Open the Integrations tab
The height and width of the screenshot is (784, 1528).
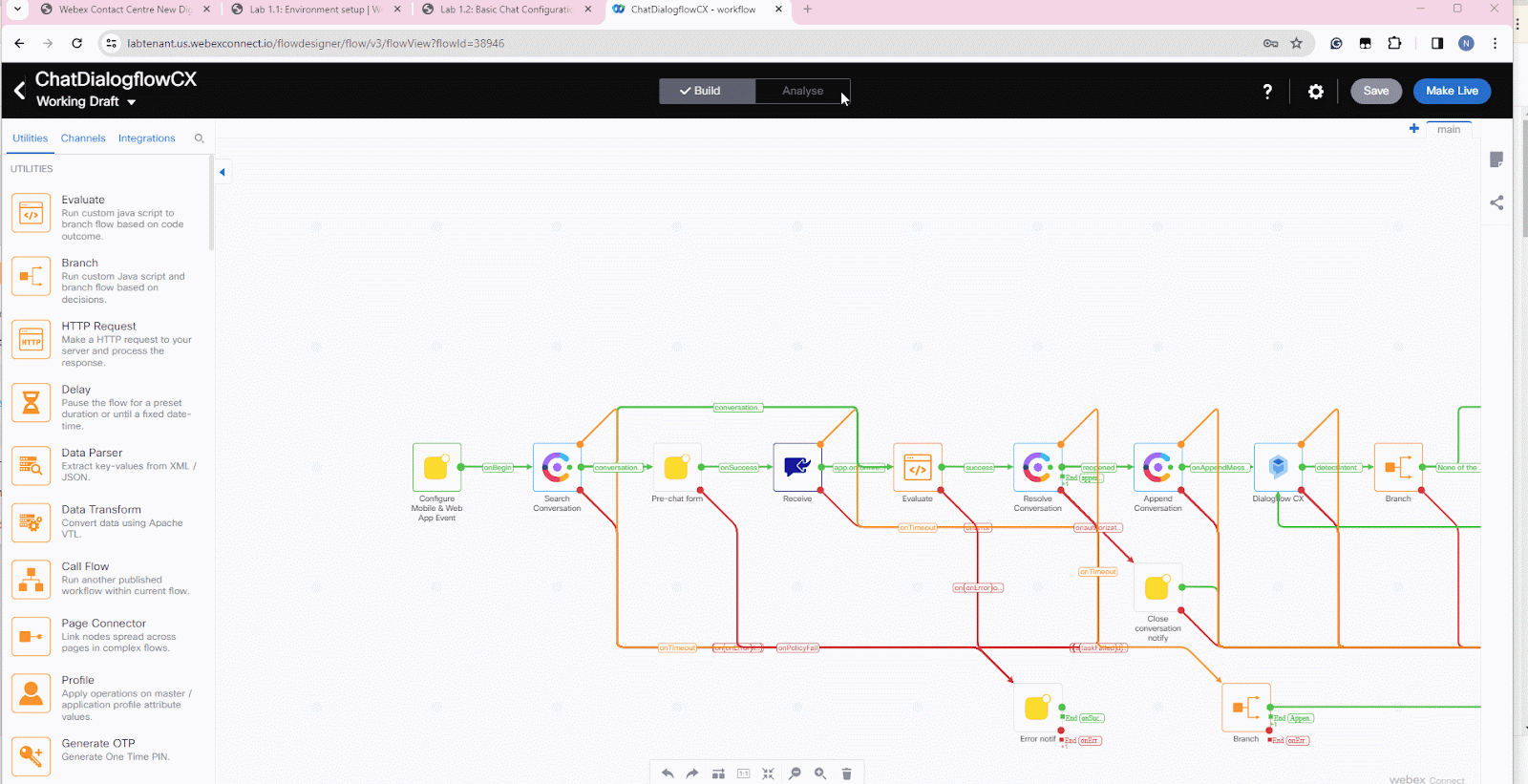click(x=147, y=138)
